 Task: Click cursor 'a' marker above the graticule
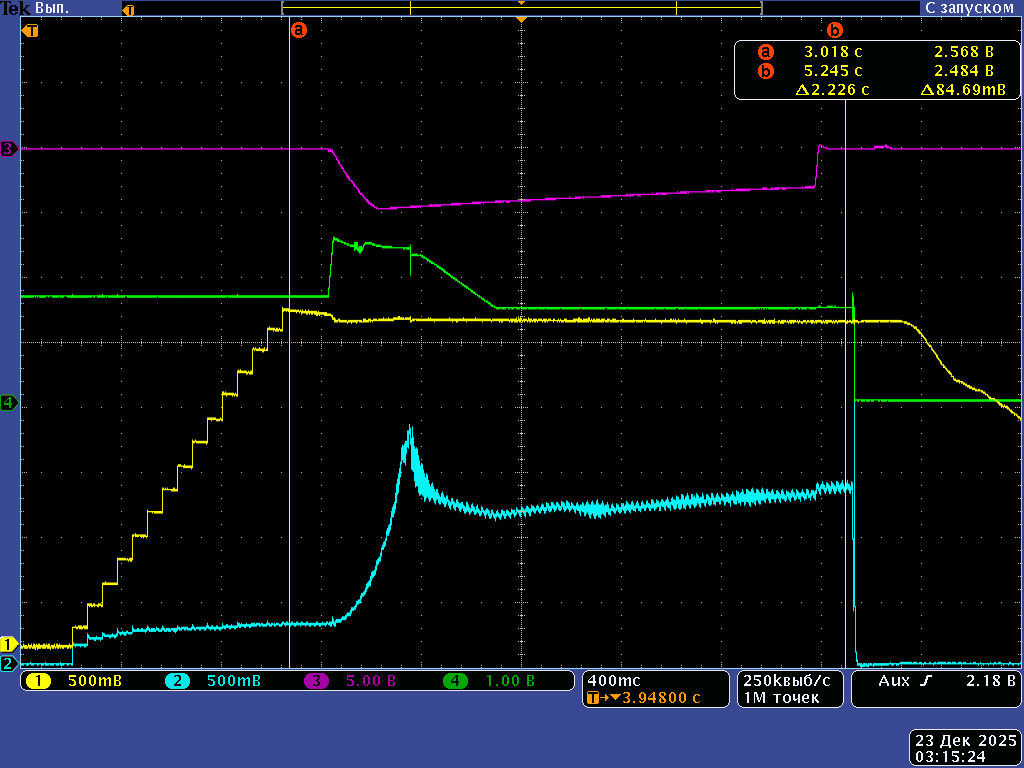[298, 30]
